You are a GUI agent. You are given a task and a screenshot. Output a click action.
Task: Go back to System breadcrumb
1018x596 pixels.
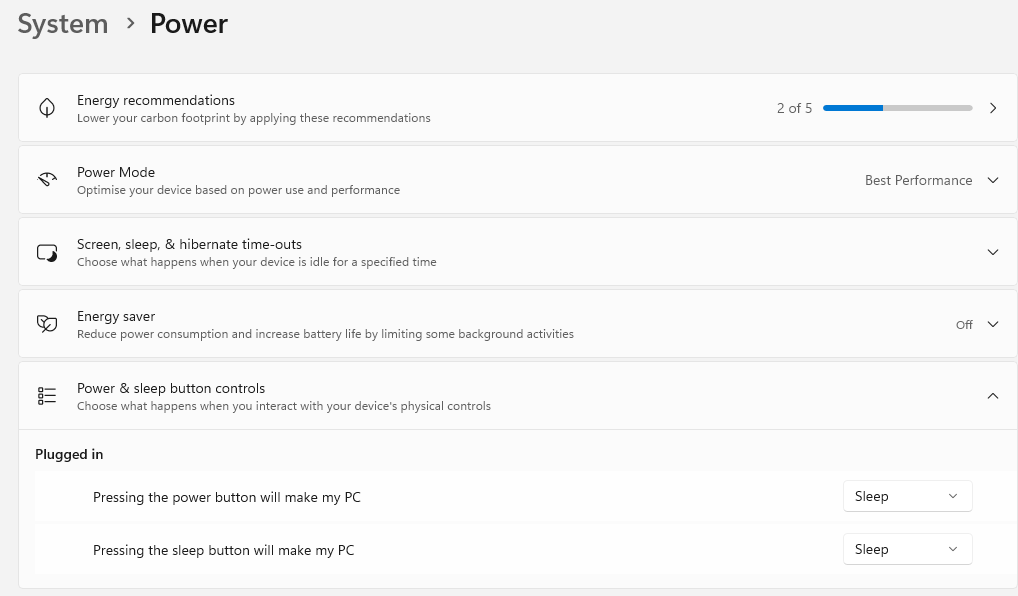click(63, 24)
